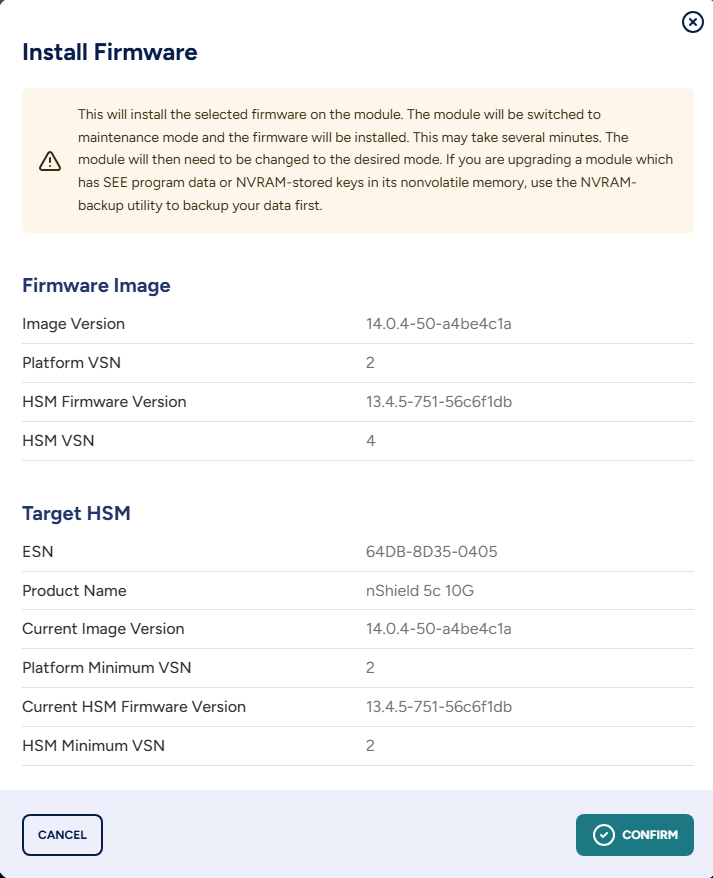This screenshot has width=713, height=878.
Task: Click the Platform VSN label
Action: (x=71, y=362)
